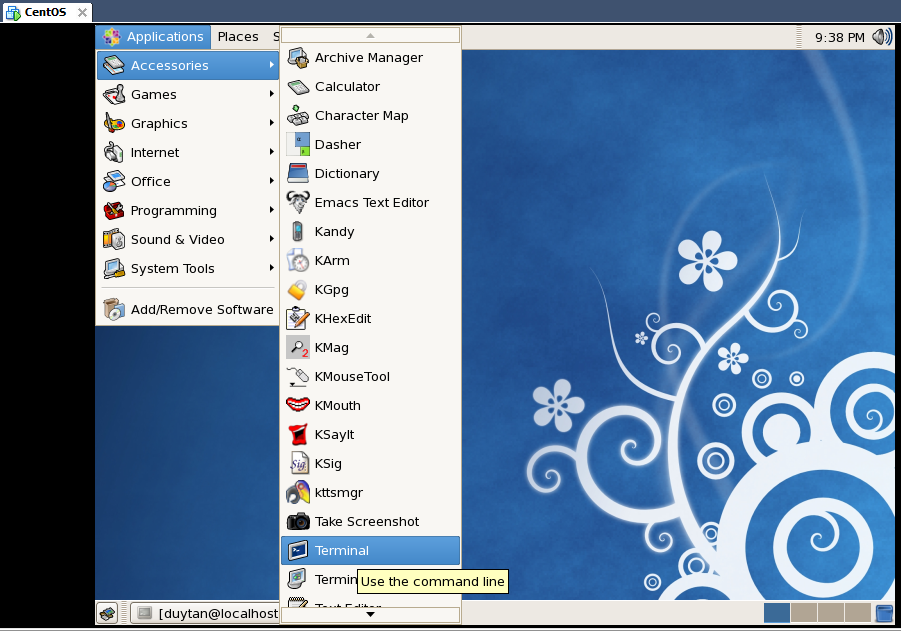Click the KHexEdit icon
Viewport: 901px width, 631px height.
[298, 318]
